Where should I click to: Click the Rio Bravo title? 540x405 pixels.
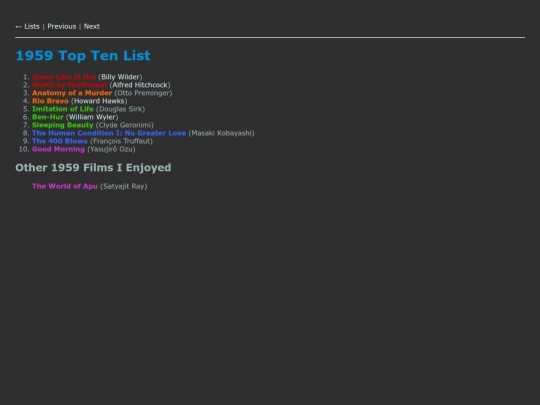tap(50, 101)
